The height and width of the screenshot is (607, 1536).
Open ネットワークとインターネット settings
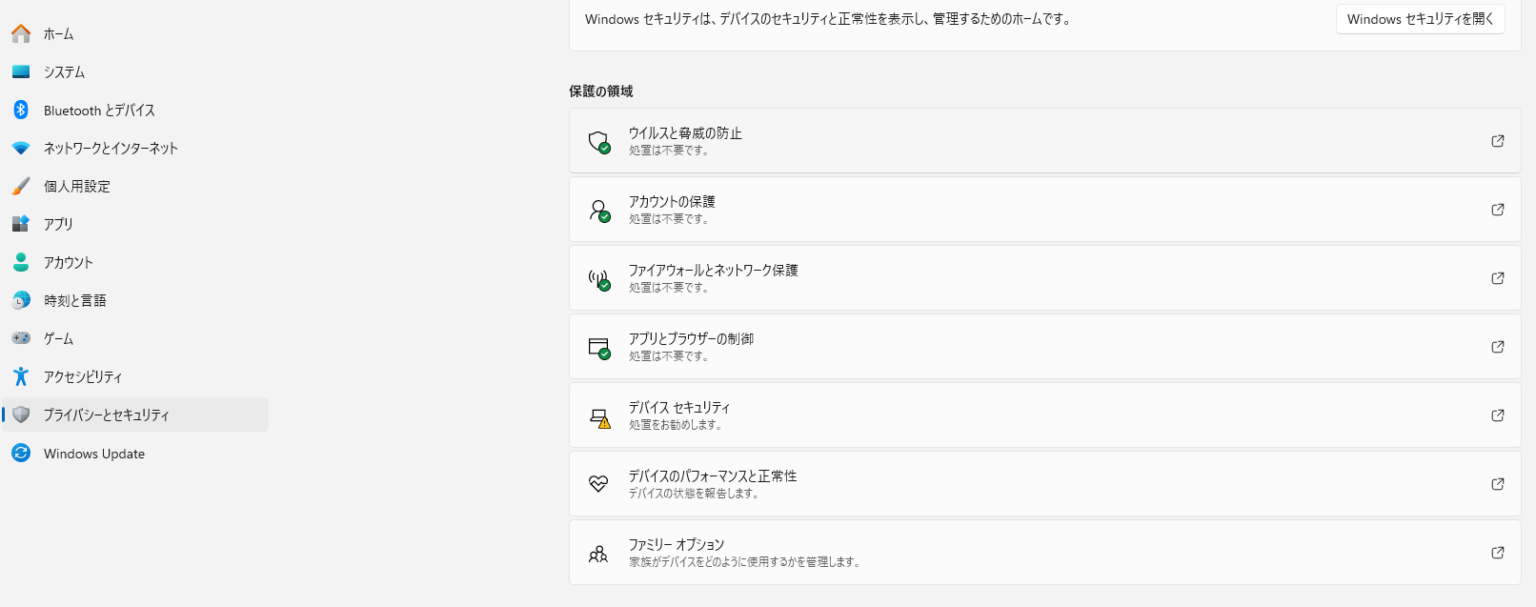click(110, 148)
